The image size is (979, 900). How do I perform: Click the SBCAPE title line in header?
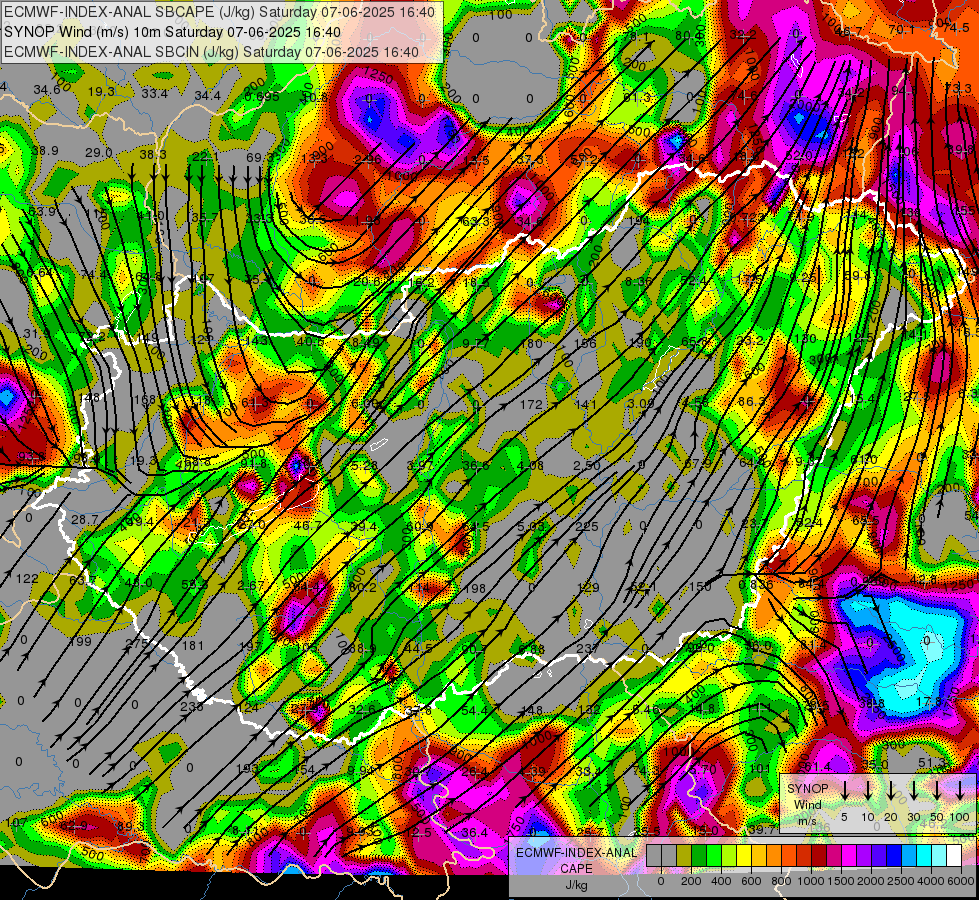click(x=219, y=12)
